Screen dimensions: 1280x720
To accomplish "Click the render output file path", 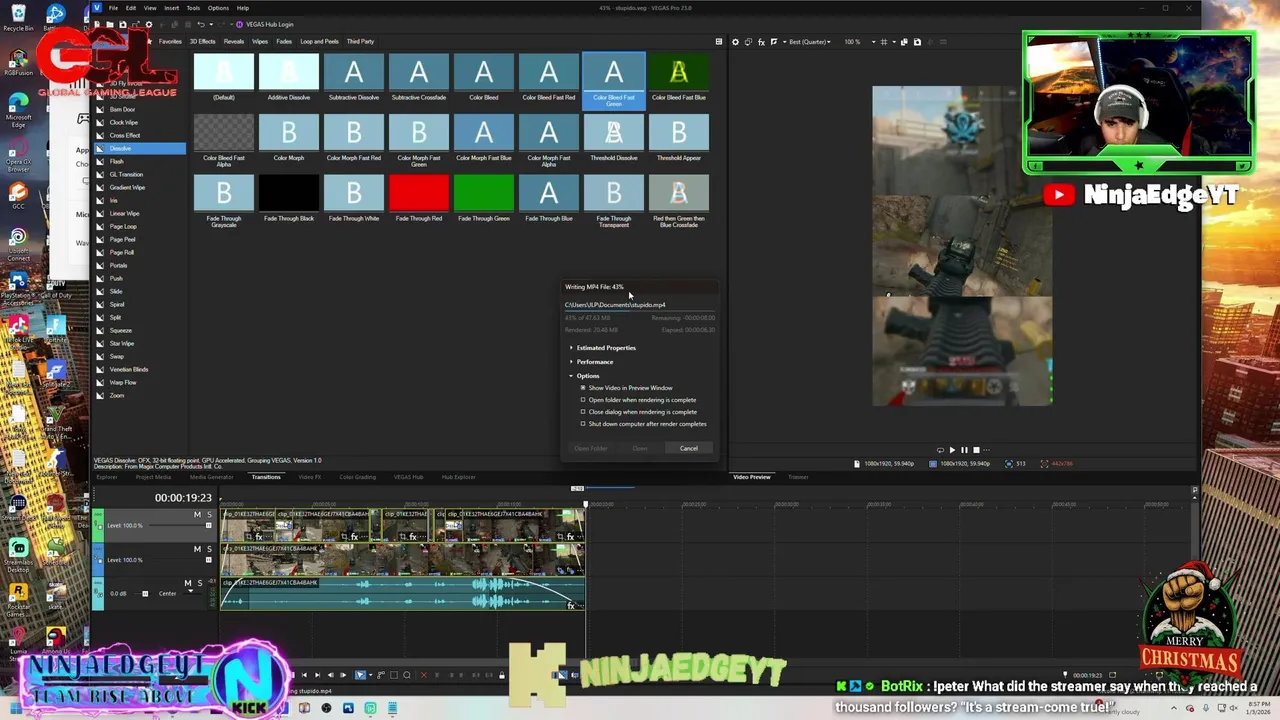I will click(x=615, y=305).
